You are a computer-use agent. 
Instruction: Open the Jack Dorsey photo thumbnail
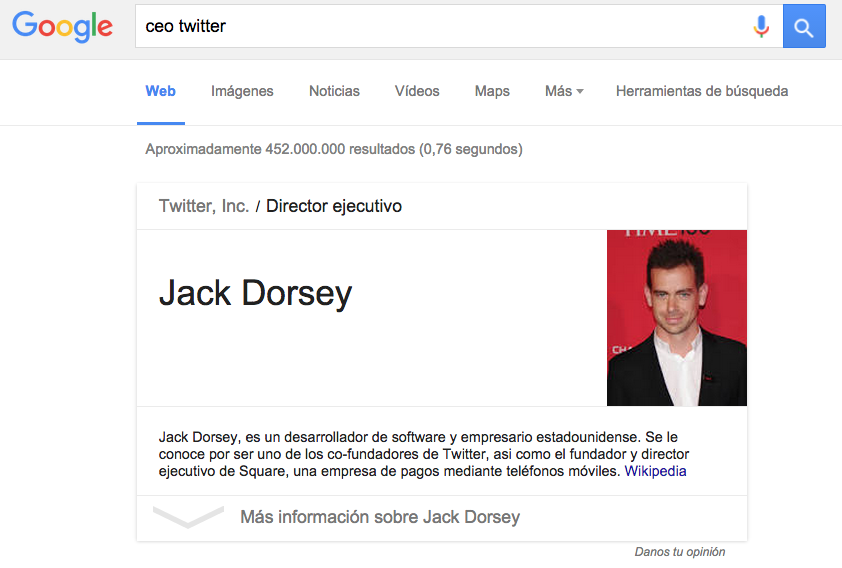pyautogui.click(x=677, y=318)
